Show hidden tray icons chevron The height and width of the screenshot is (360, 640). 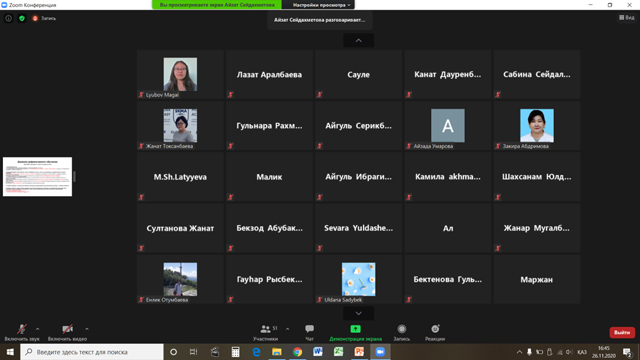coord(519,352)
